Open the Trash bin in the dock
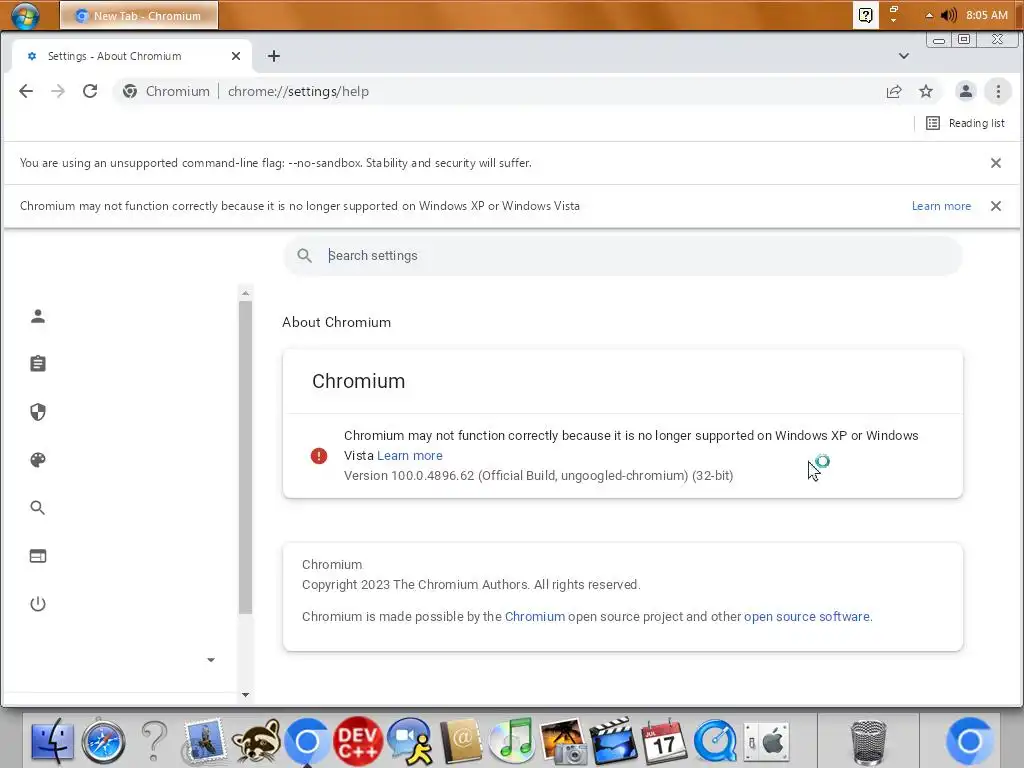 click(869, 742)
